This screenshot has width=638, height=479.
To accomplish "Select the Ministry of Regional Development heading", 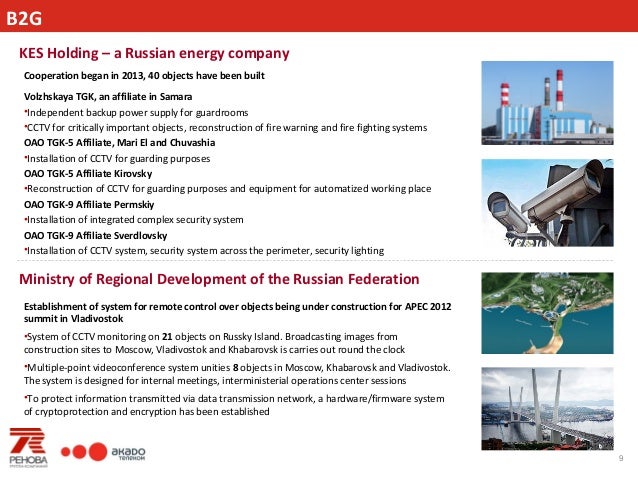I will [x=219, y=279].
